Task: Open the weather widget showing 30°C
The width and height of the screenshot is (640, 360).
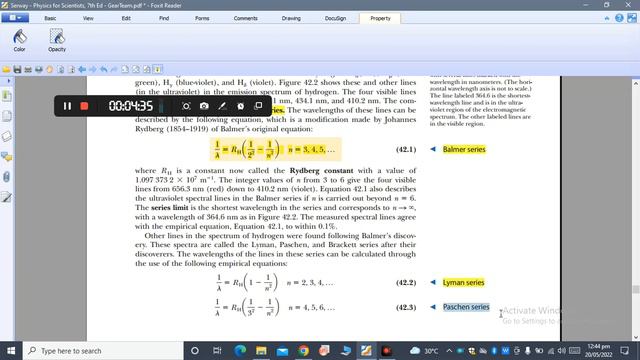Action: click(x=424, y=351)
